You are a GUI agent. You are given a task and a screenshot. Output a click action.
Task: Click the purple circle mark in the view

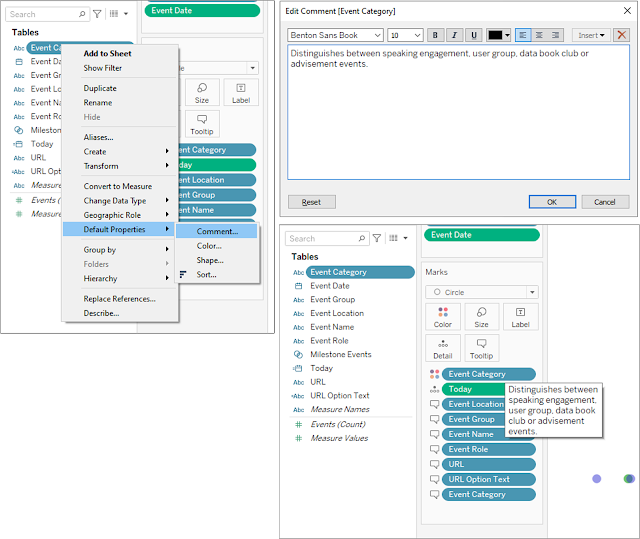tap(596, 479)
